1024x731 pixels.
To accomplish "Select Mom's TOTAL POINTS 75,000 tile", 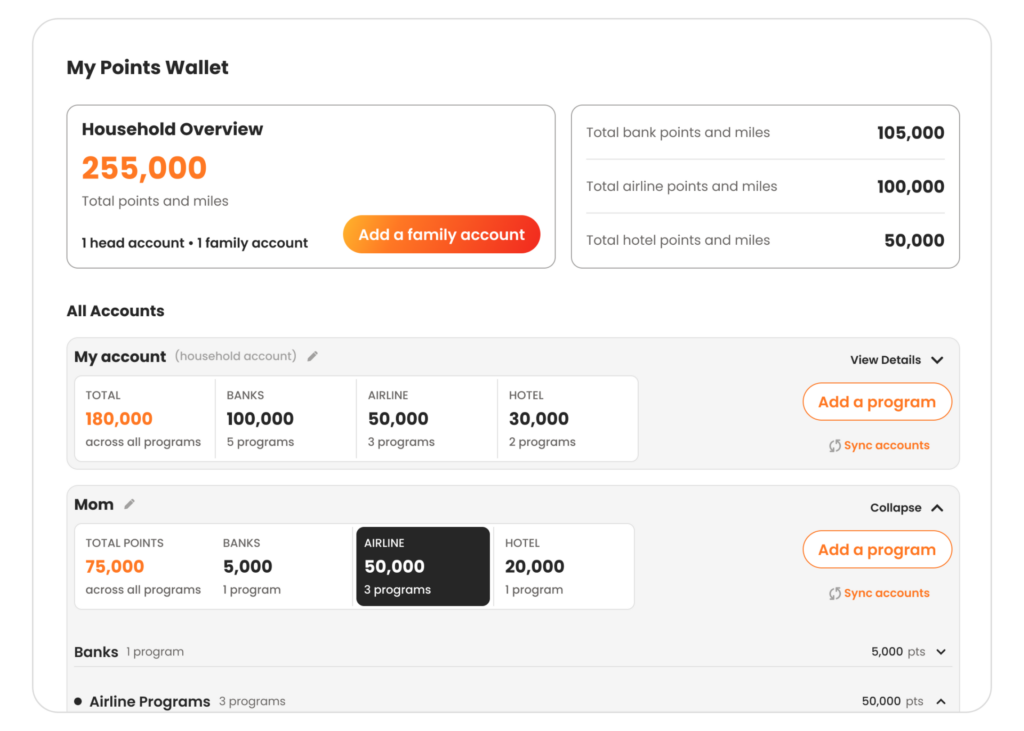I will (145, 566).
